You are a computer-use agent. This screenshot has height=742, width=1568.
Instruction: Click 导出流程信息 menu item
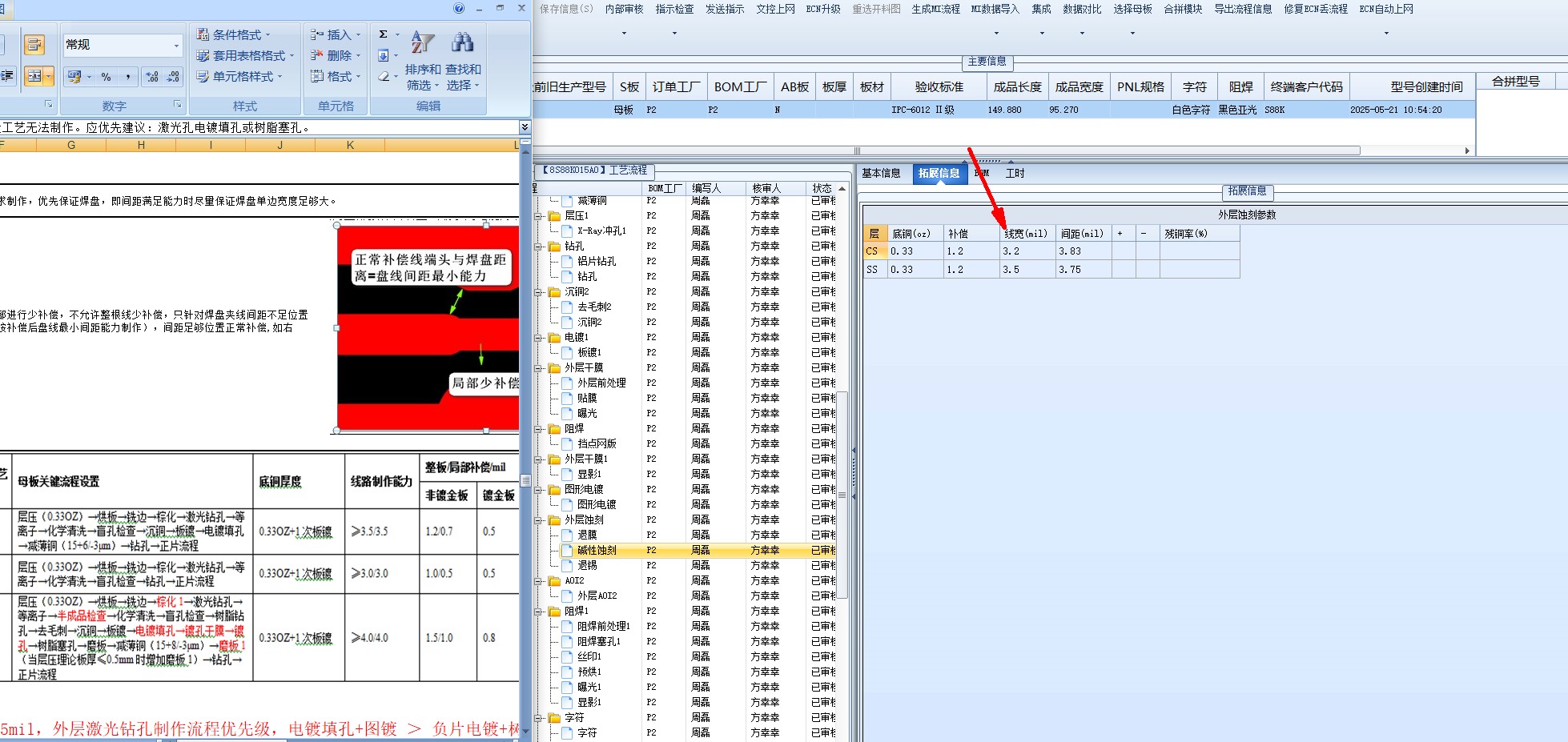click(1243, 9)
